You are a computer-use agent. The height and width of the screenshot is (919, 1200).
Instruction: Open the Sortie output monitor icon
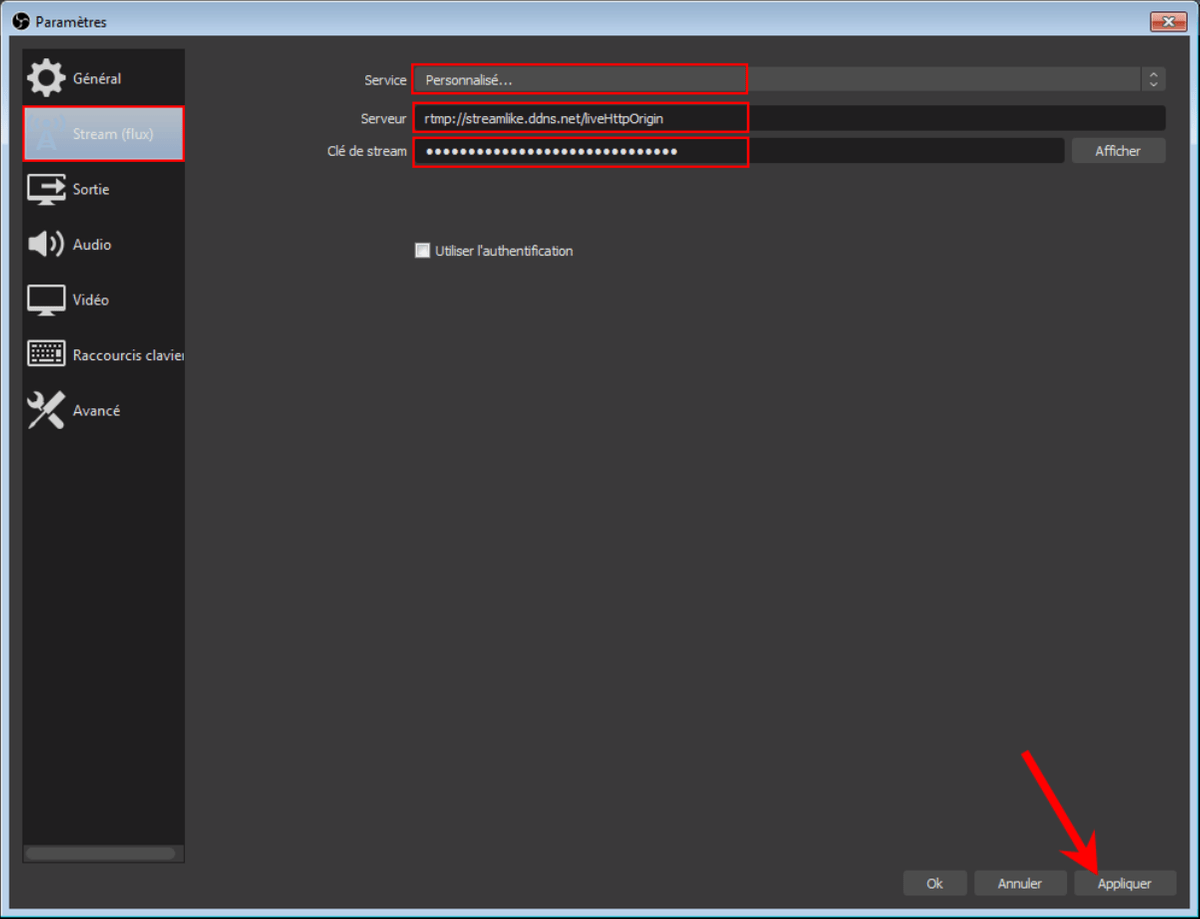(46, 190)
